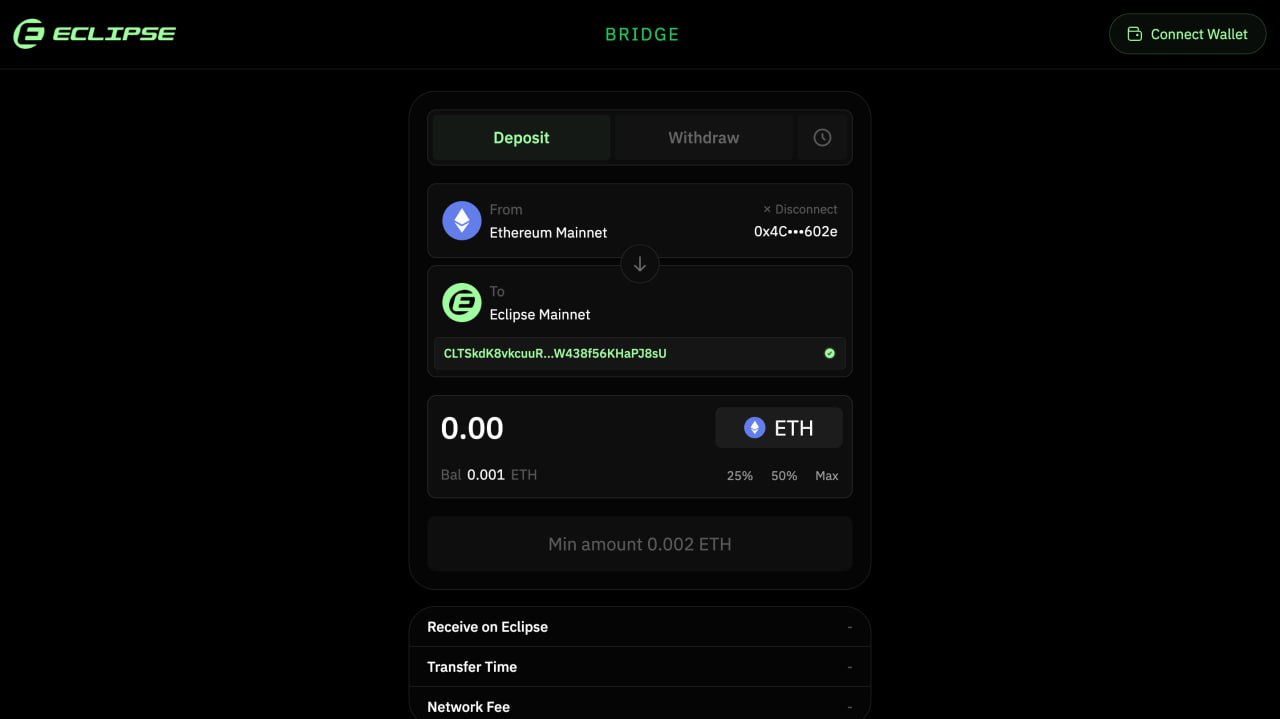The image size is (1280, 719).
Task: Click the Eclipse logo in header
Action: pos(95,33)
